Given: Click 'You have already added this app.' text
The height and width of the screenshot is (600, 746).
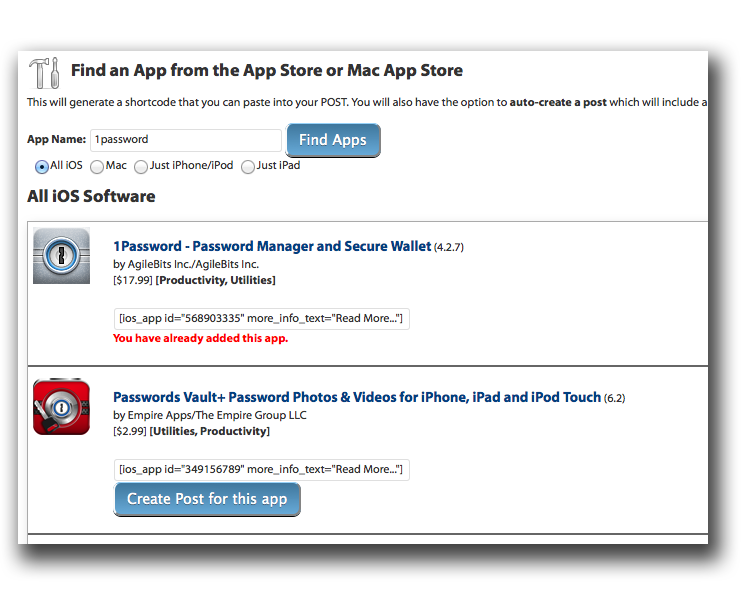Looking at the screenshot, I should coord(200,338).
